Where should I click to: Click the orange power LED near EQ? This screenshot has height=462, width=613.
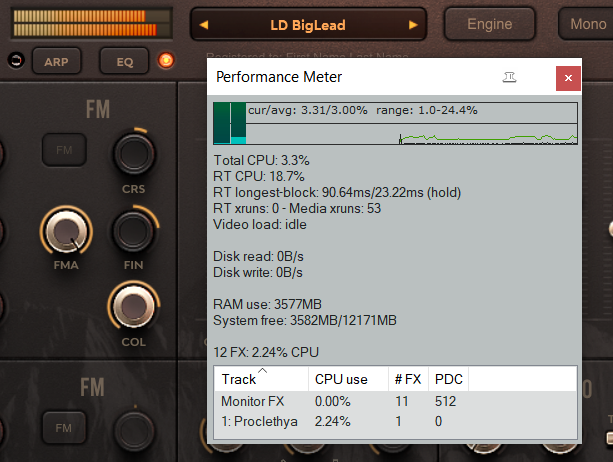(166, 60)
